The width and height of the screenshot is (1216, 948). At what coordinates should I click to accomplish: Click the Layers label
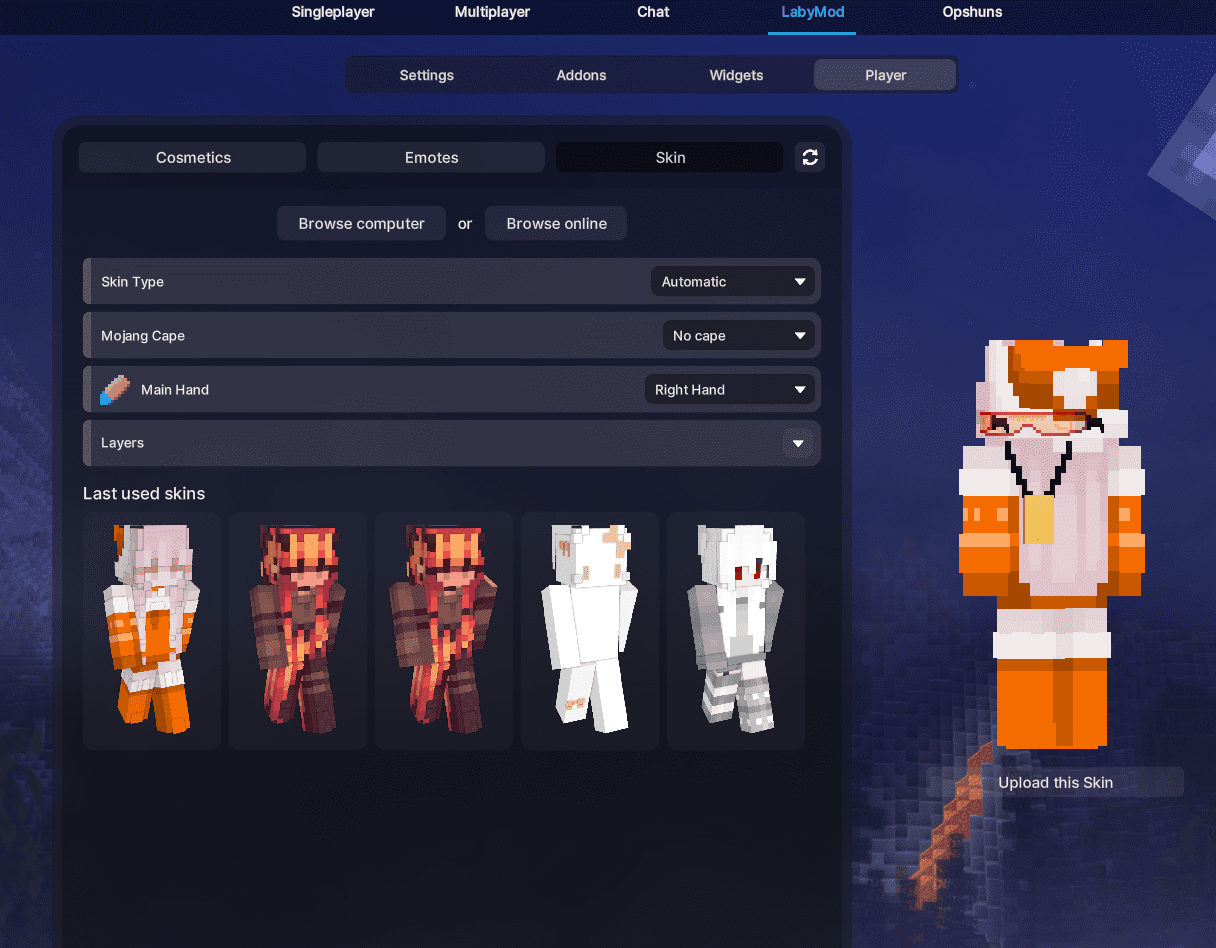pos(122,443)
